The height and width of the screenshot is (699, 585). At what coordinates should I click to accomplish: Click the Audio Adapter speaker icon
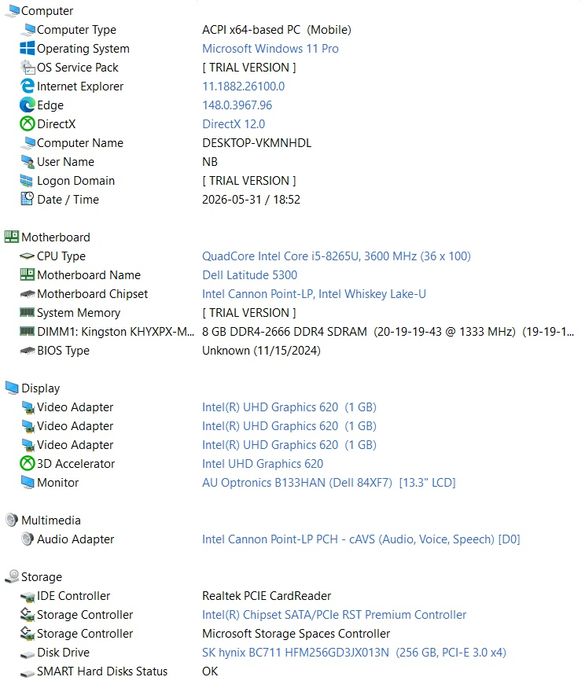point(27,539)
